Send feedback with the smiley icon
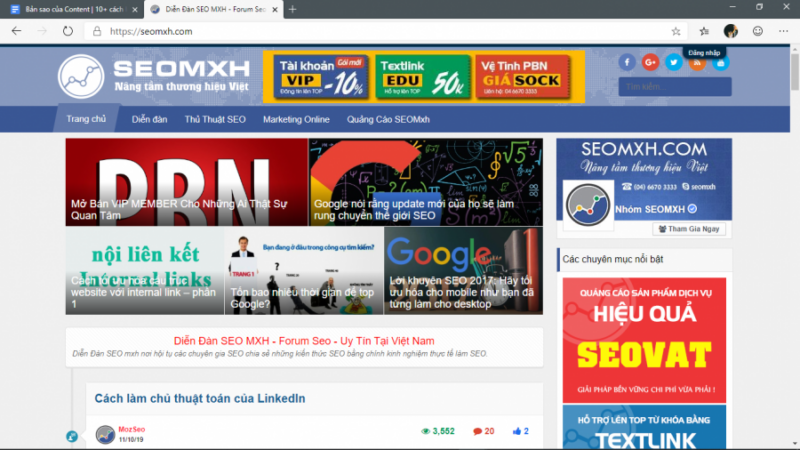Screen dimensions: 800x450 click(758, 31)
